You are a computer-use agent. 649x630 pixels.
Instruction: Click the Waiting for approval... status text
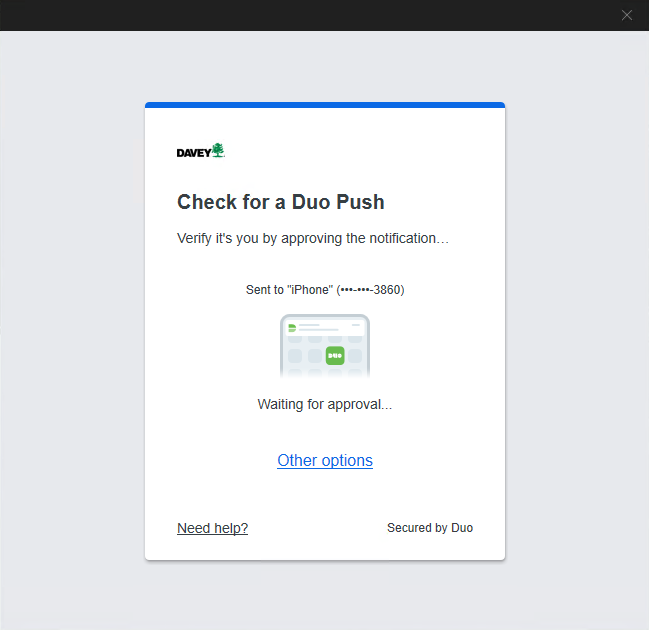point(325,404)
